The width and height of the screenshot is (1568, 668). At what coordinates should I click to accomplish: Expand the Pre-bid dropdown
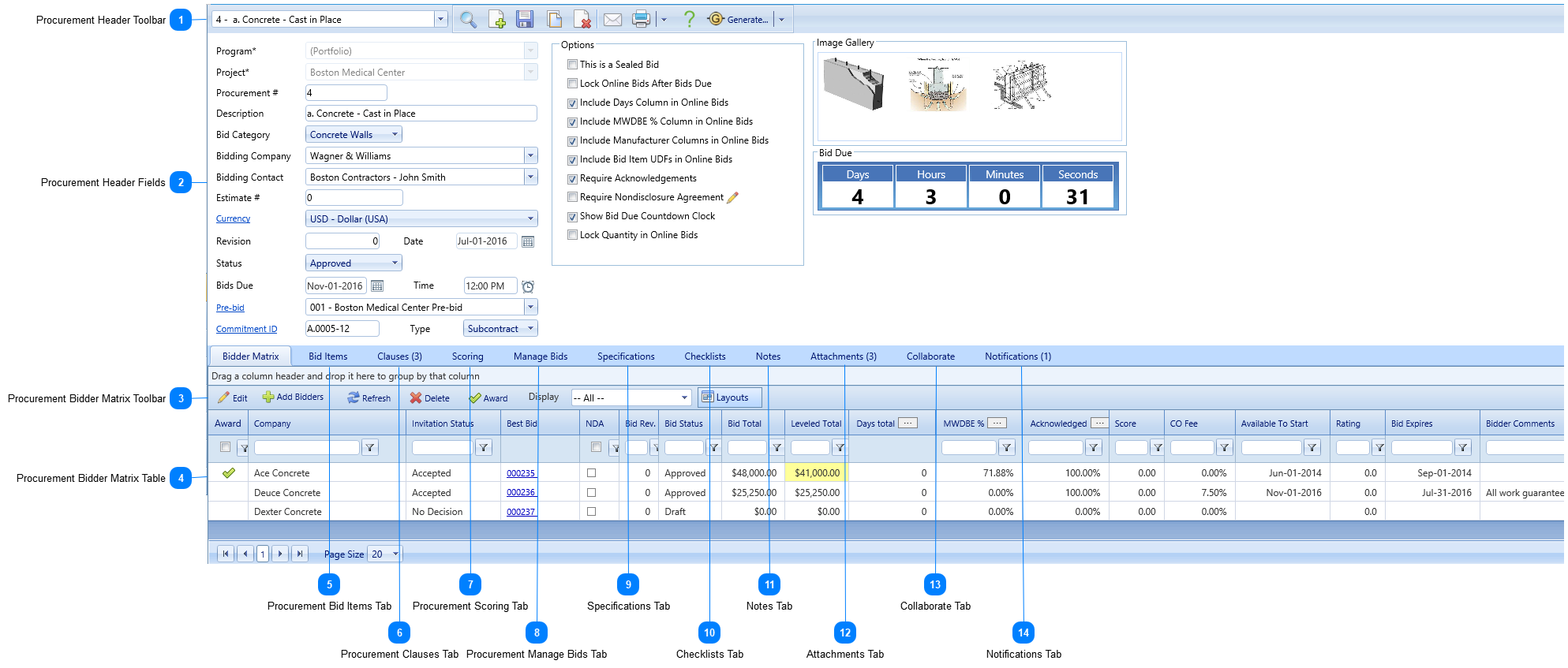coord(531,308)
